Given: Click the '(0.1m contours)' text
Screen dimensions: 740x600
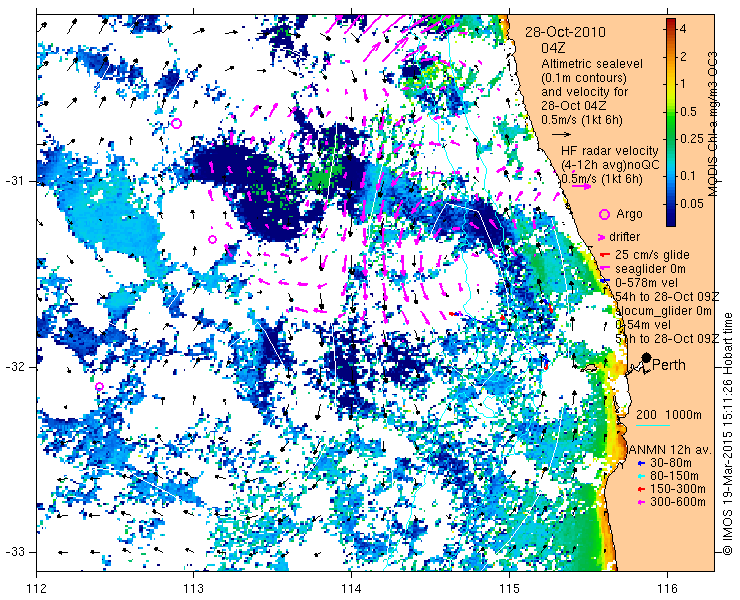Looking at the screenshot, I should click(584, 77).
